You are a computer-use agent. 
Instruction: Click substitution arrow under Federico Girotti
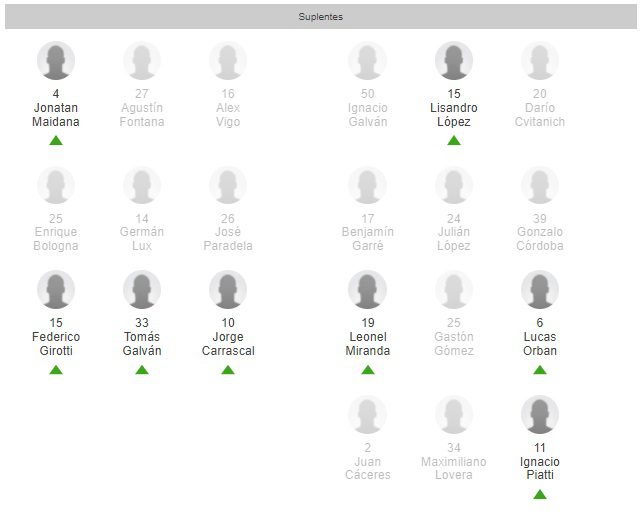(56, 370)
